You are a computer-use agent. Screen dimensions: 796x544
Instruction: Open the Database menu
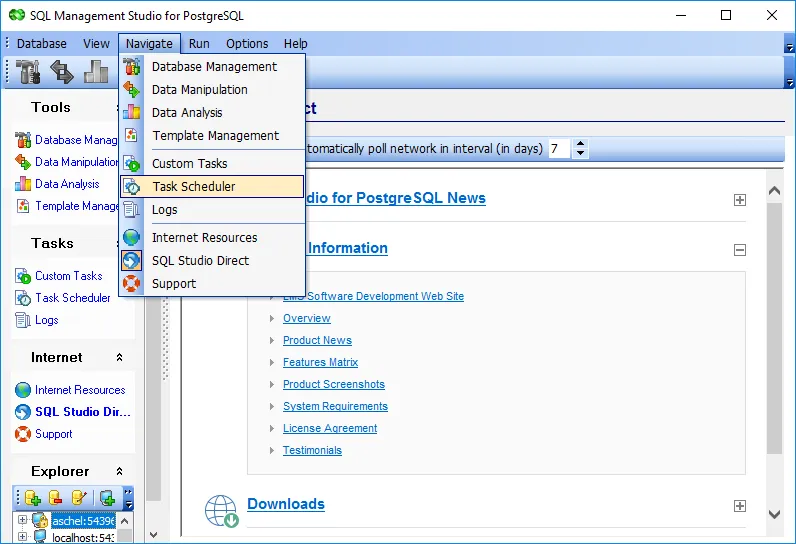tap(42, 44)
